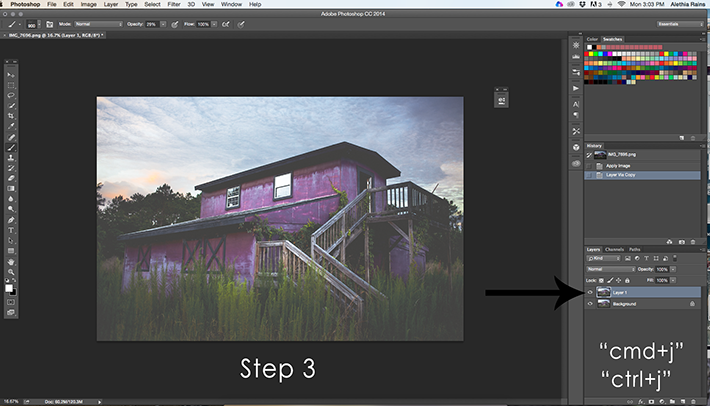Viewport: 710px width, 406px height.
Task: Pick the black swatch in Swatches top row
Action: pyautogui.click(x=594, y=47)
